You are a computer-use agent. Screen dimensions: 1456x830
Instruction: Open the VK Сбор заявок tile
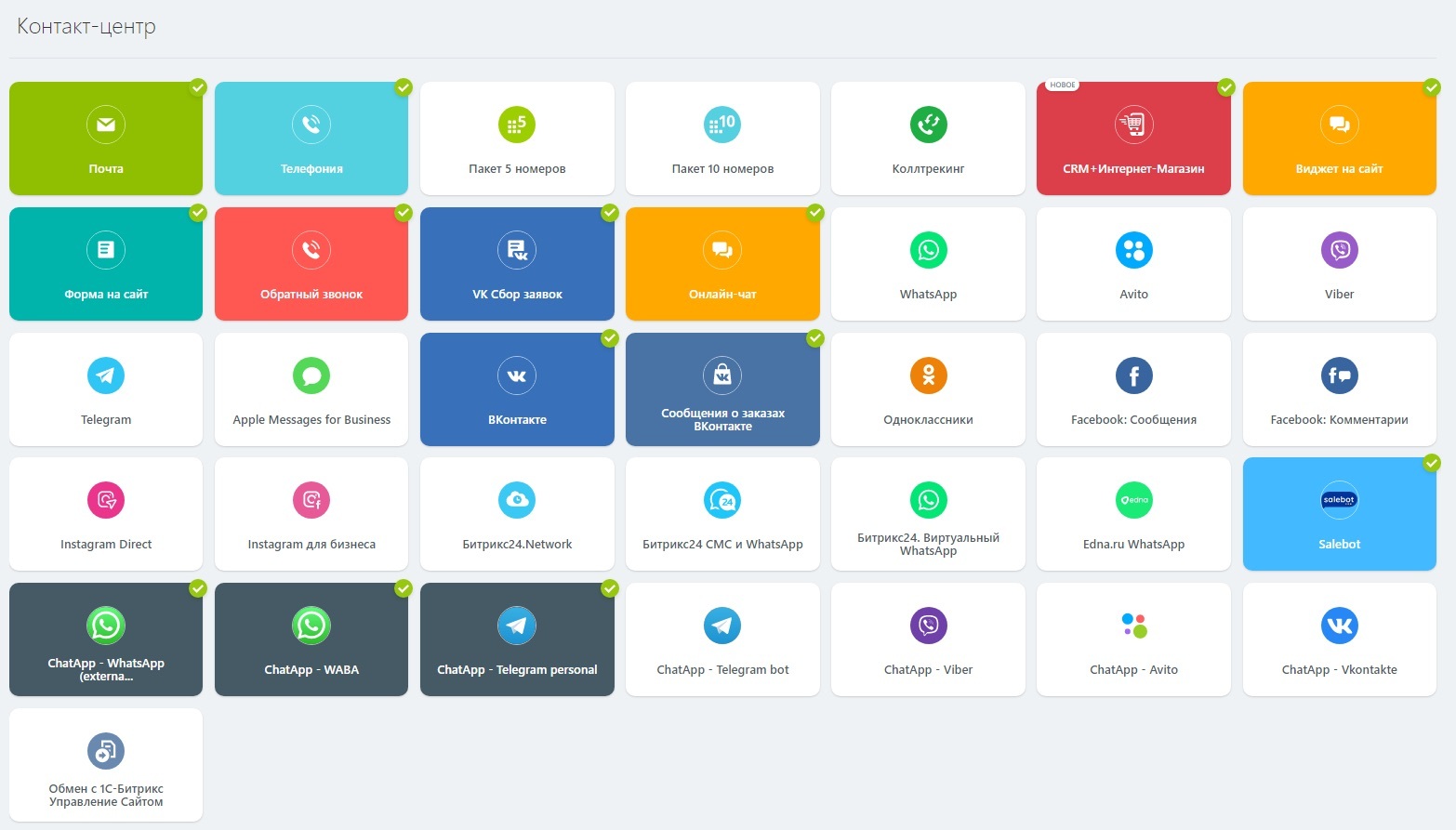click(x=517, y=264)
